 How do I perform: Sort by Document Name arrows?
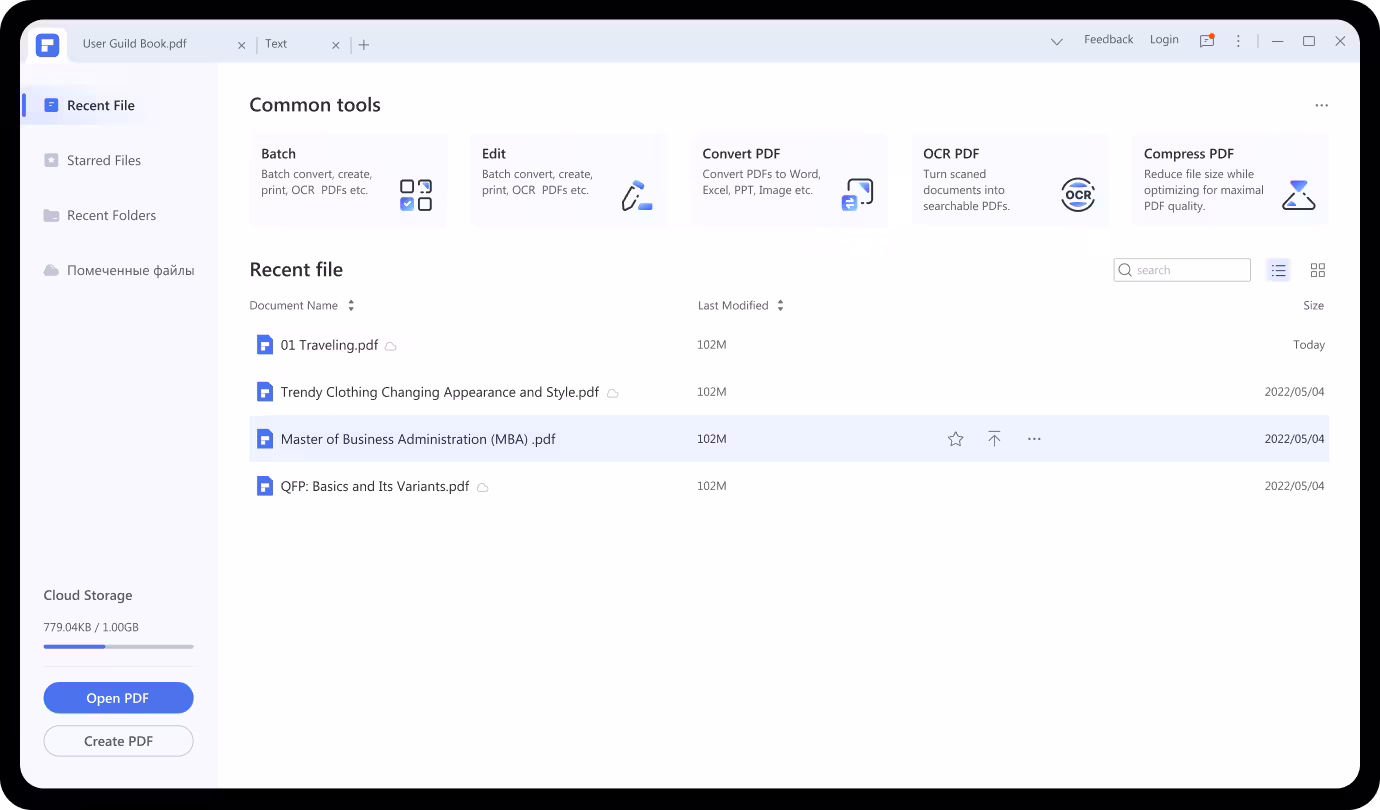(351, 306)
